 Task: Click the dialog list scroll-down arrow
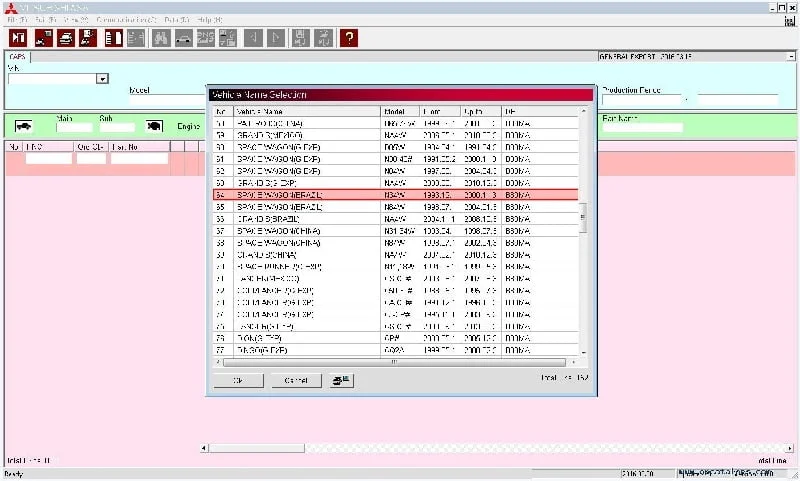583,352
